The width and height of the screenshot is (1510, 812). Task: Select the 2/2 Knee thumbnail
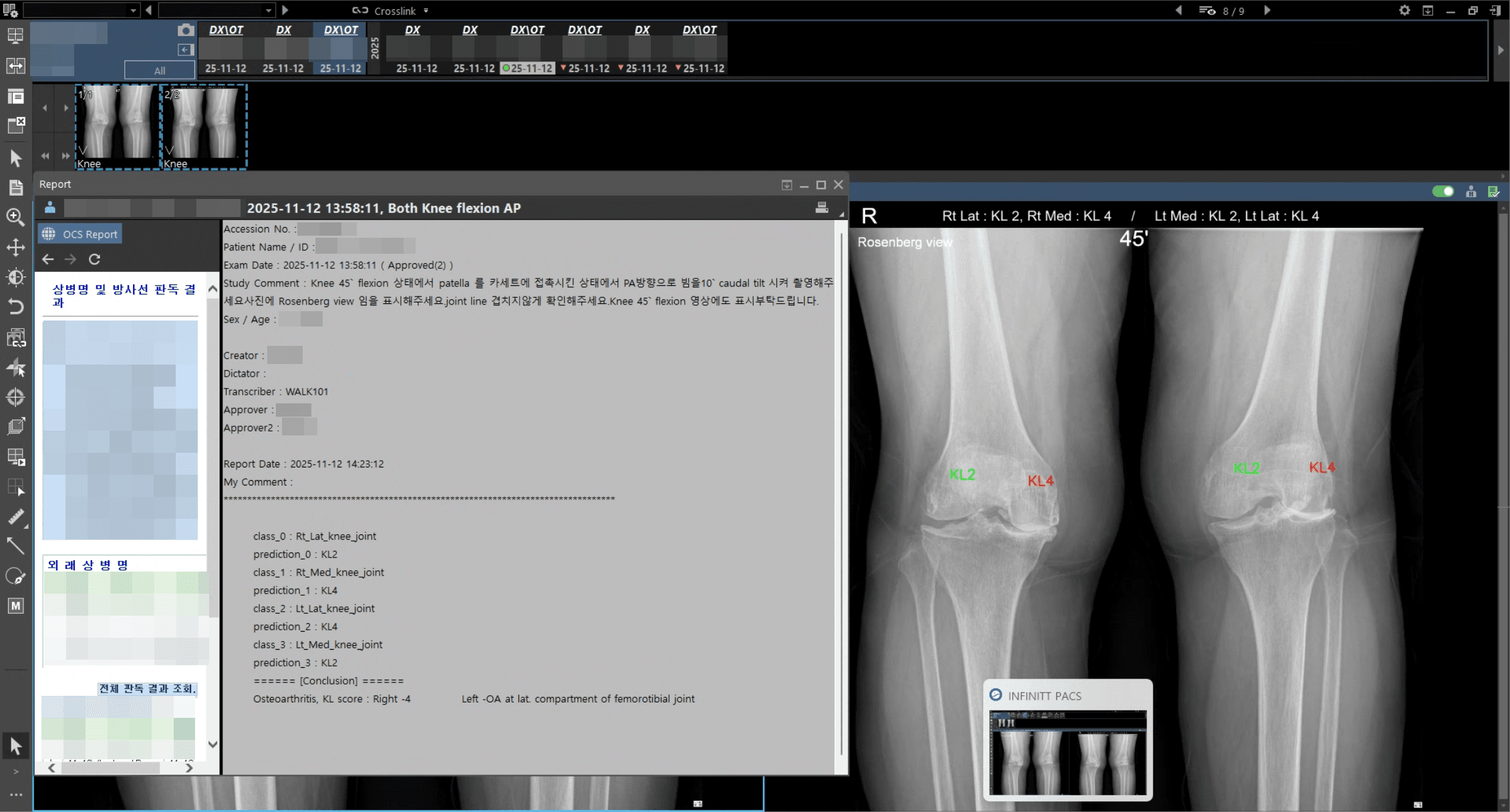click(204, 127)
